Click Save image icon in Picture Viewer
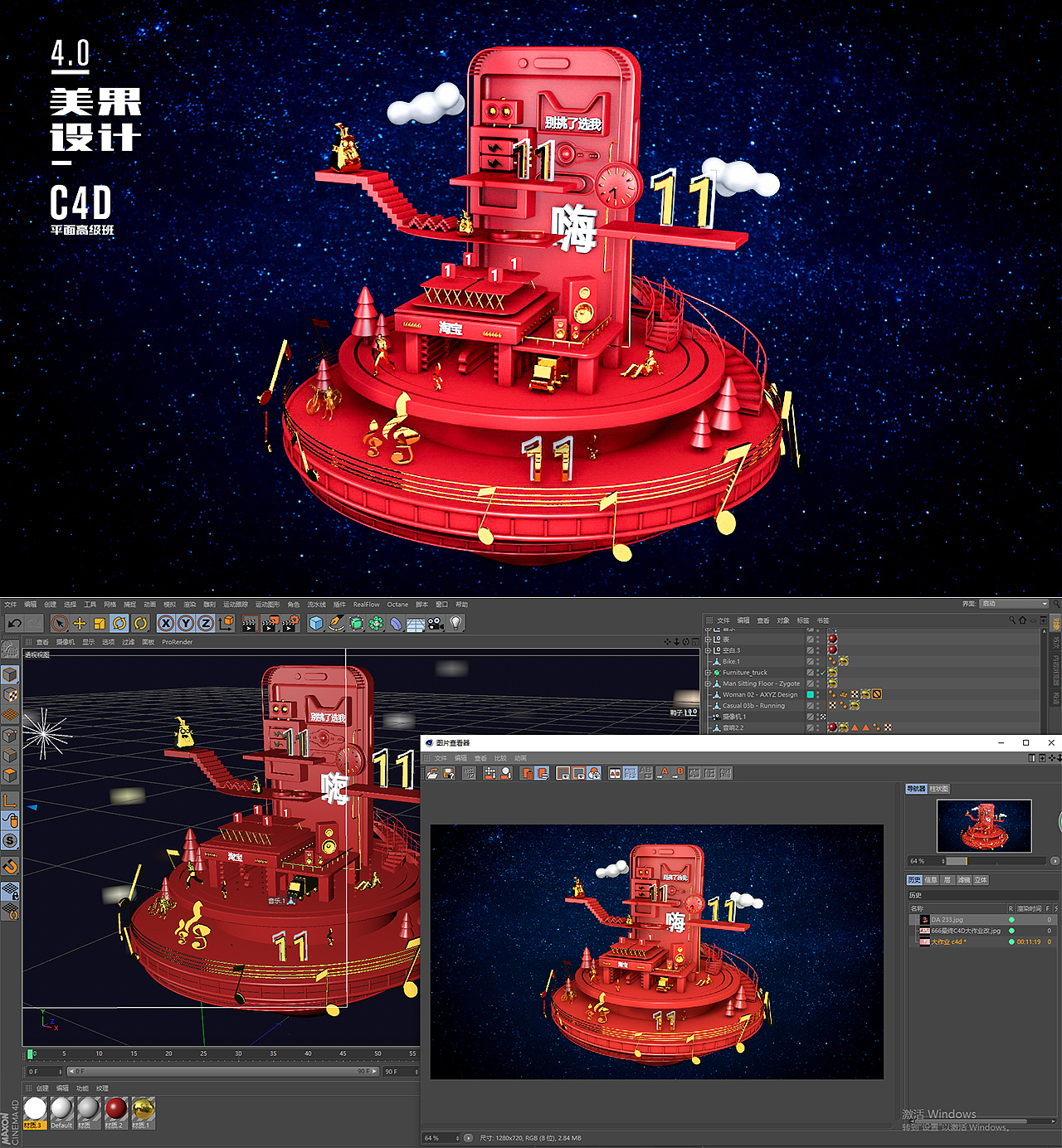Image resolution: width=1062 pixels, height=1148 pixels. [x=449, y=773]
